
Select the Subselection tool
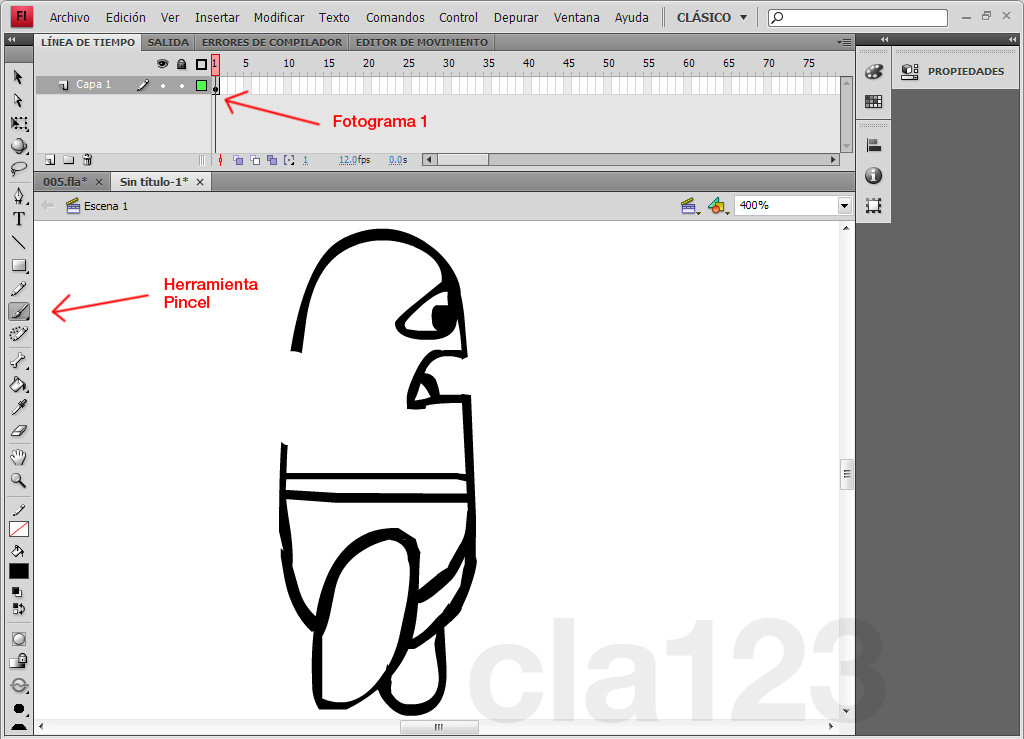[x=18, y=101]
